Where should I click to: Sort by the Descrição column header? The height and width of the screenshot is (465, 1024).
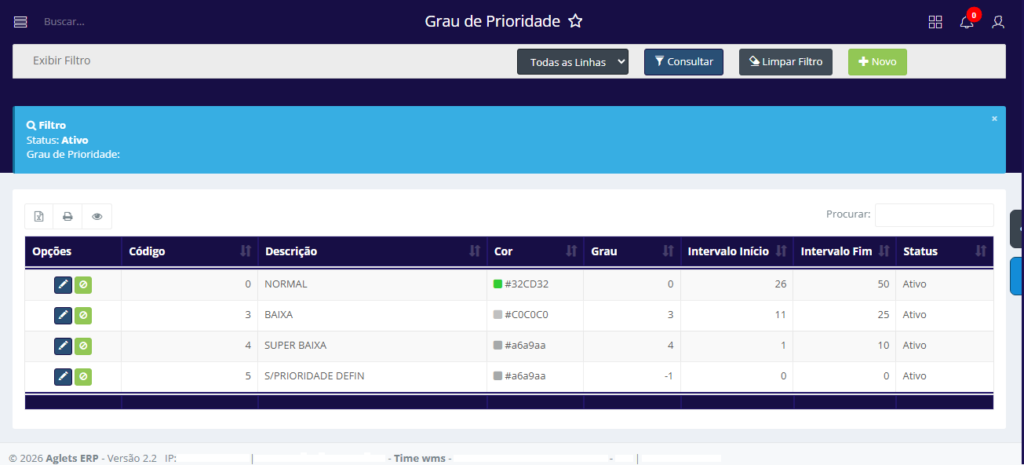click(x=371, y=251)
